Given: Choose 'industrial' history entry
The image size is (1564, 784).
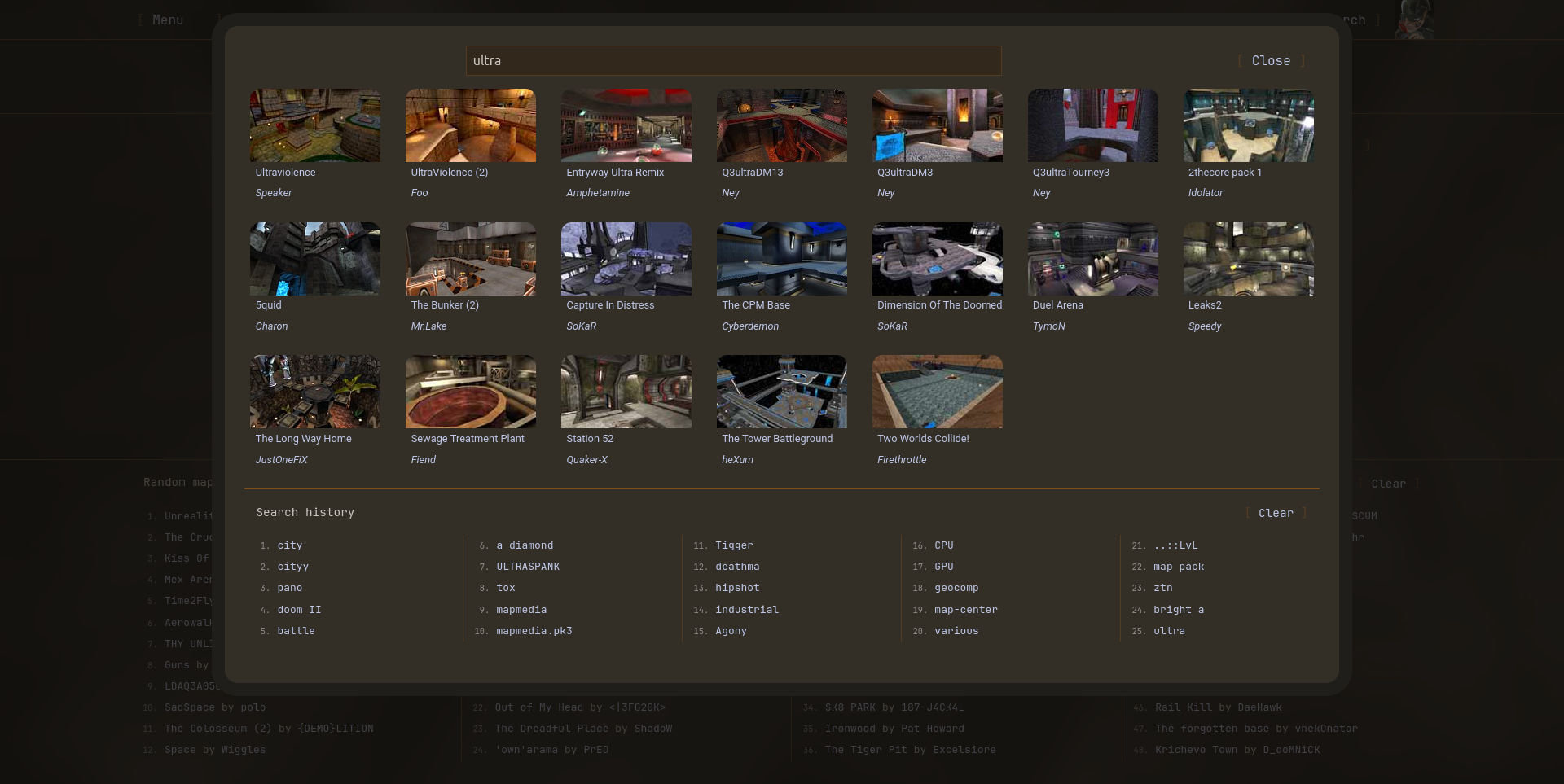Looking at the screenshot, I should click(x=747, y=610).
